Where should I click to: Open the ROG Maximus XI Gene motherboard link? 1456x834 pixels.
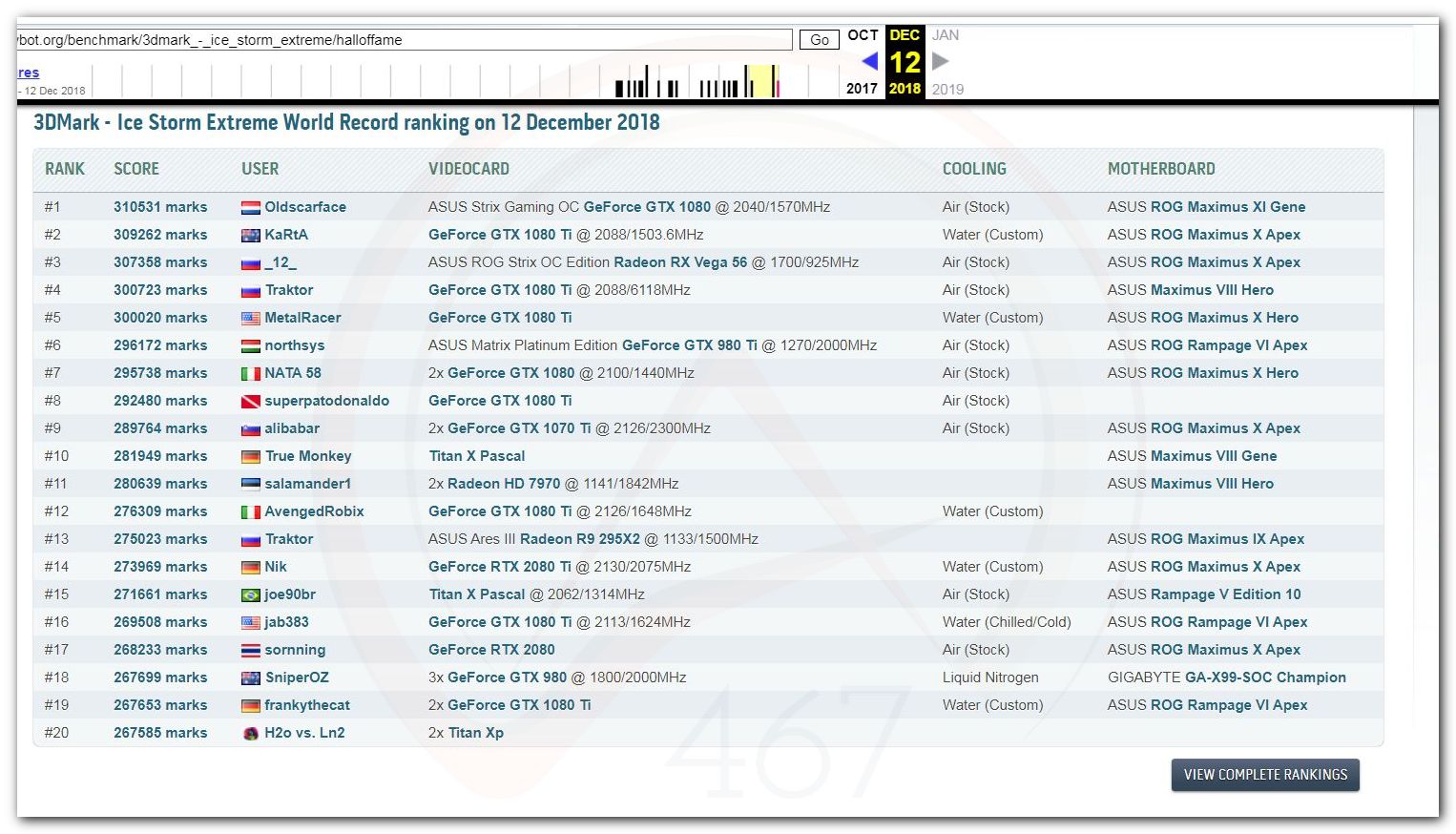pos(1229,207)
